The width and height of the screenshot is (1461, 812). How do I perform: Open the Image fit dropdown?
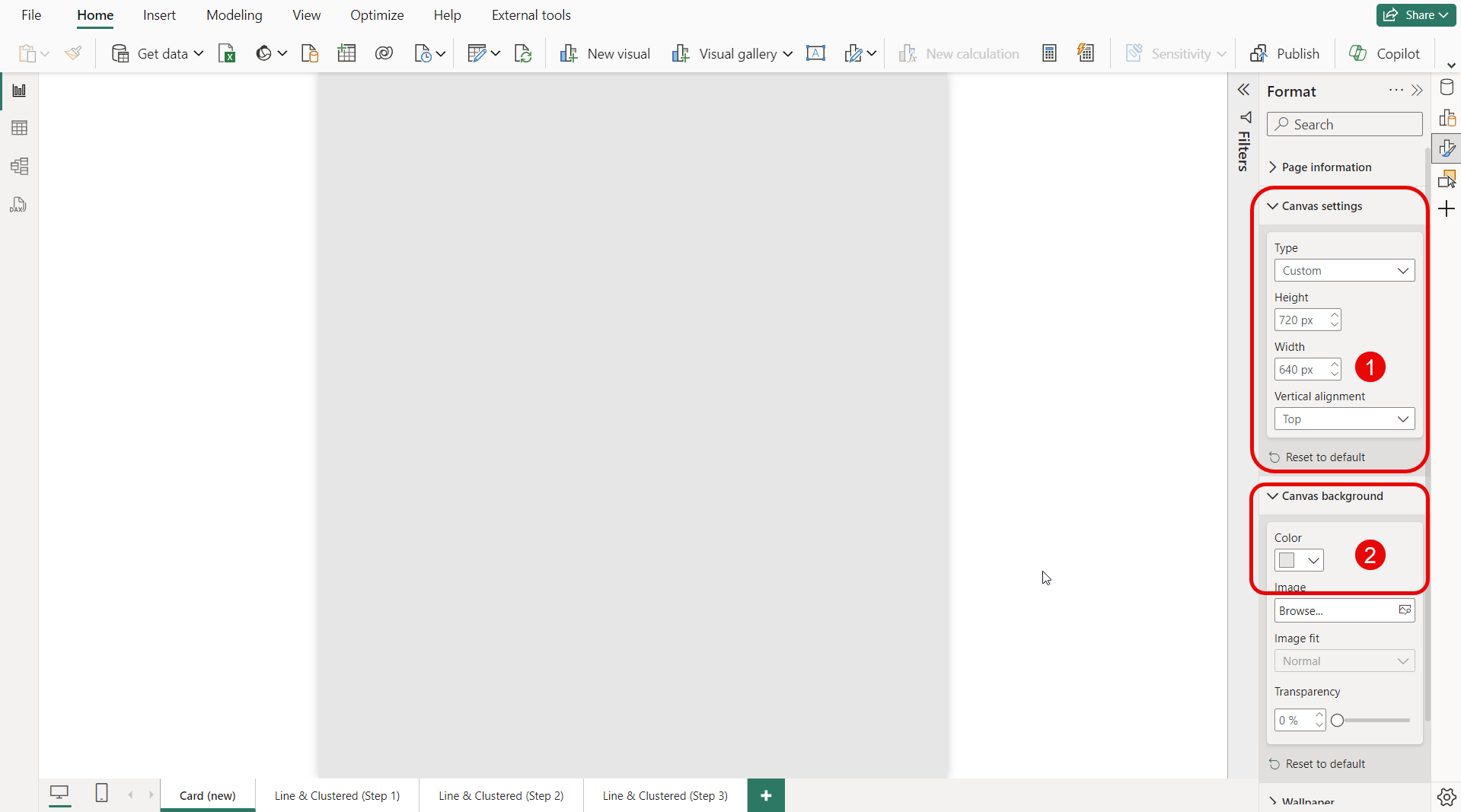1345,661
